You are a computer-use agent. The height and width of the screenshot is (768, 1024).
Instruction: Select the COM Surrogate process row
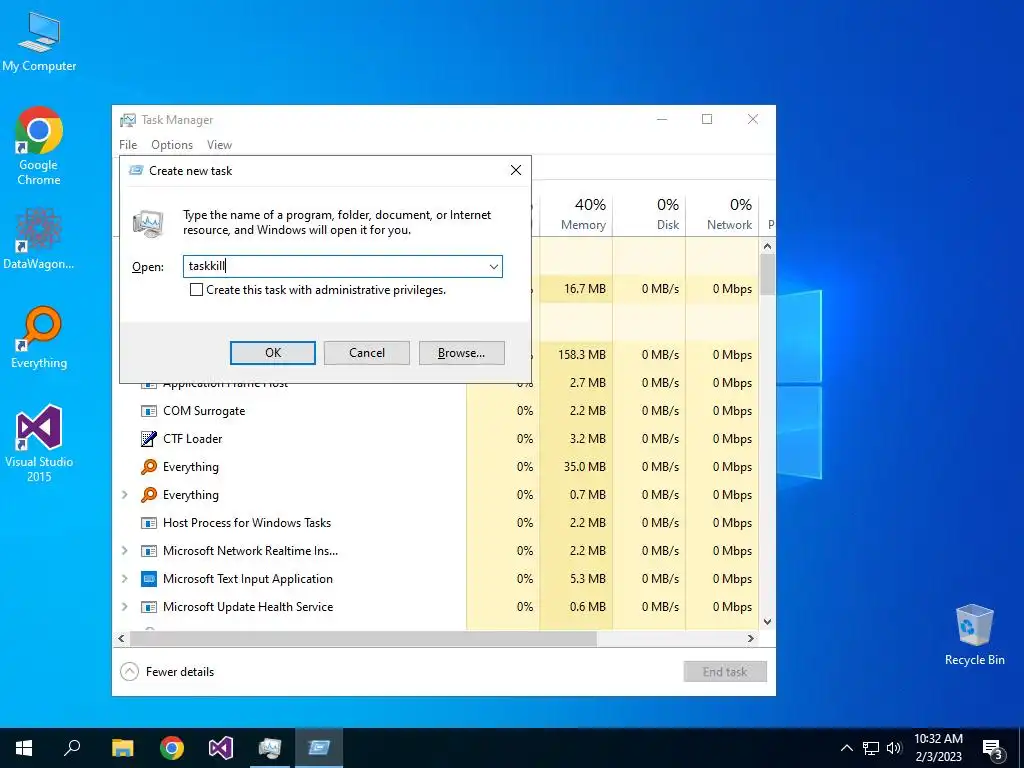point(436,411)
